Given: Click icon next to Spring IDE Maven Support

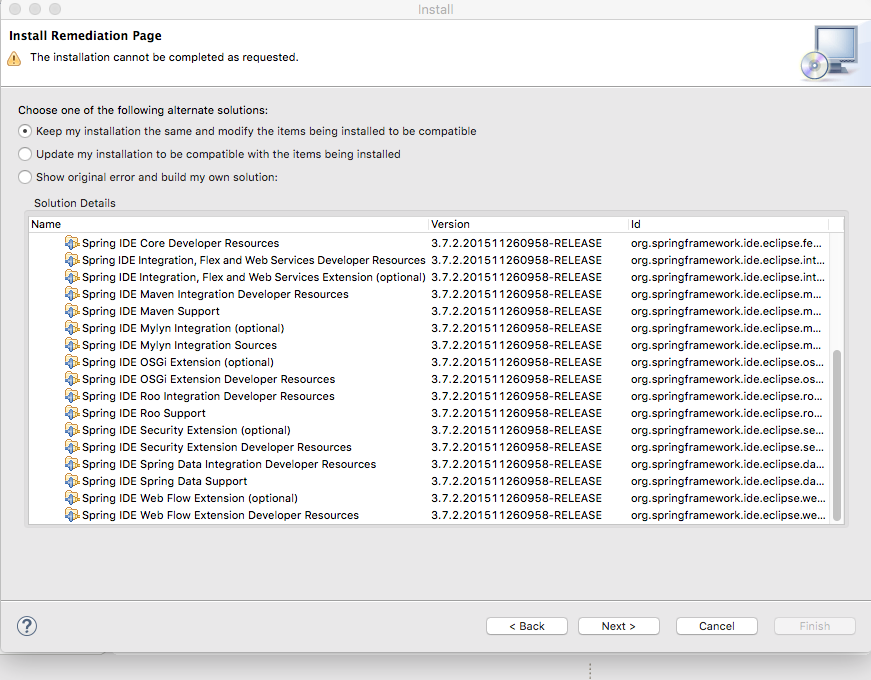Looking at the screenshot, I should [72, 311].
